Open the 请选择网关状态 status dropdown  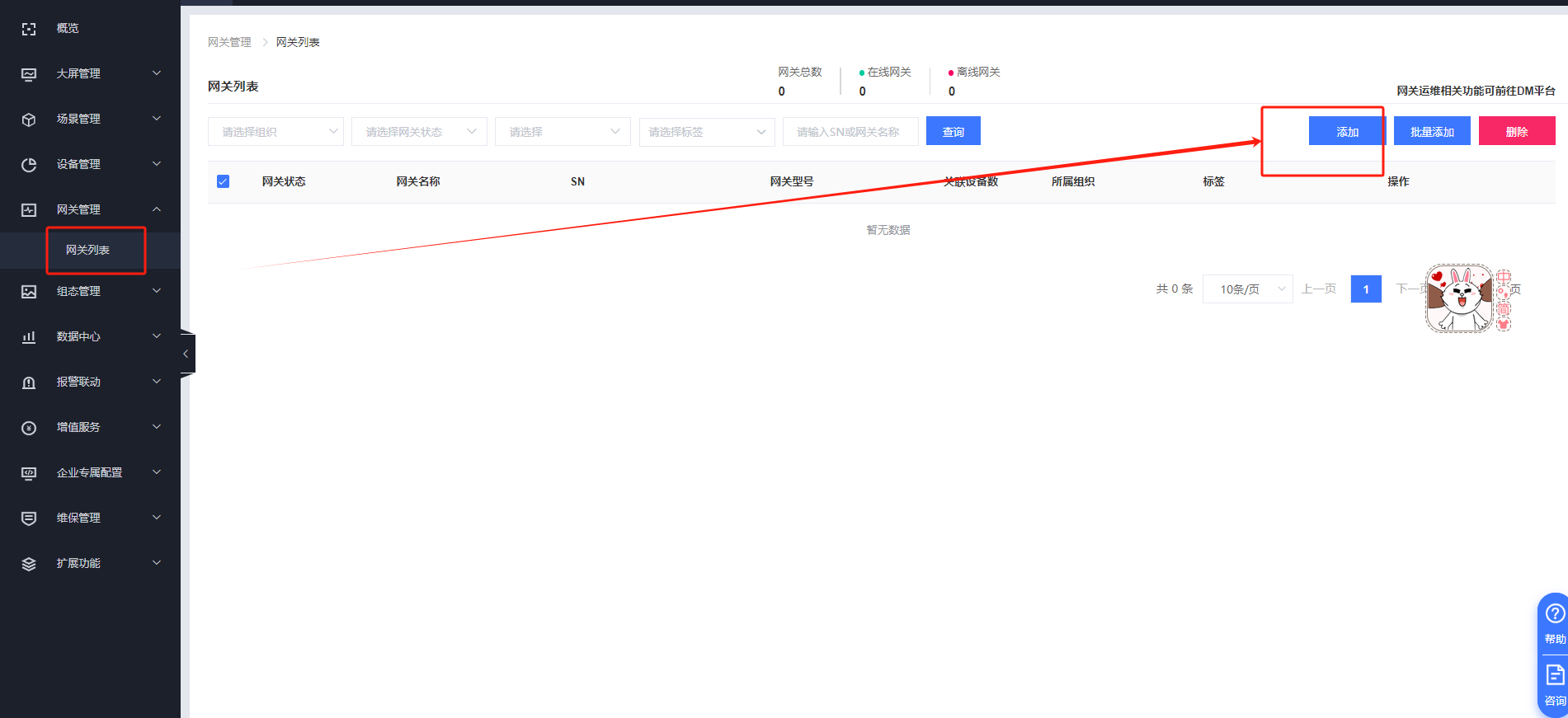419,132
